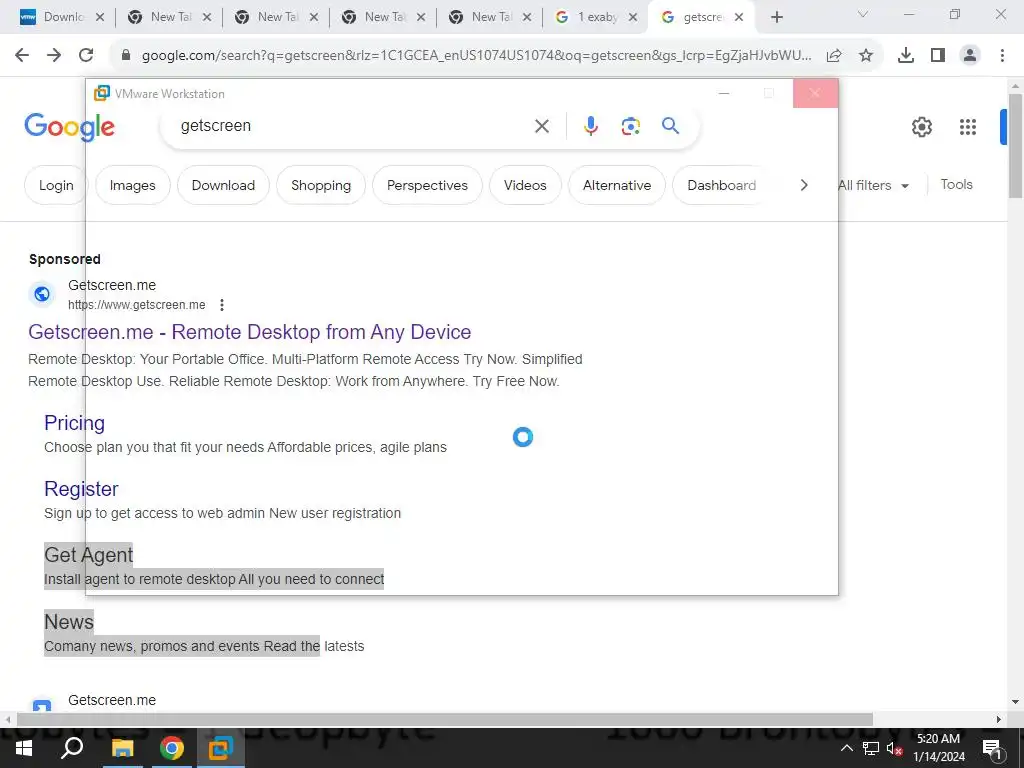This screenshot has width=1024, height=768.
Task: Close the active getscreen tab
Action: click(x=739, y=17)
